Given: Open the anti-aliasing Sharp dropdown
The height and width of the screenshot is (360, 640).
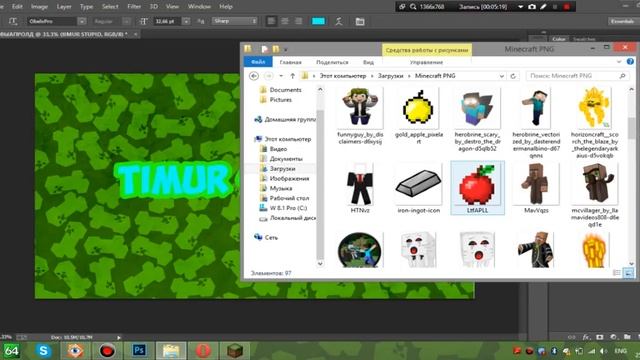Looking at the screenshot, I should point(234,21).
